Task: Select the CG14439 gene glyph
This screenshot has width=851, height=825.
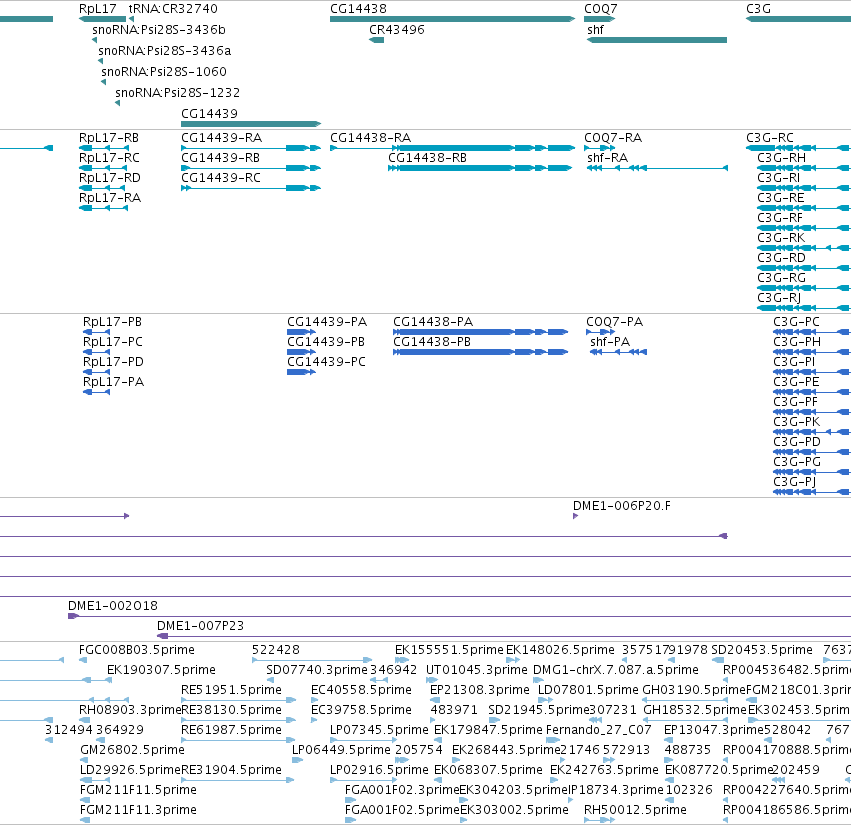Action: 251,124
